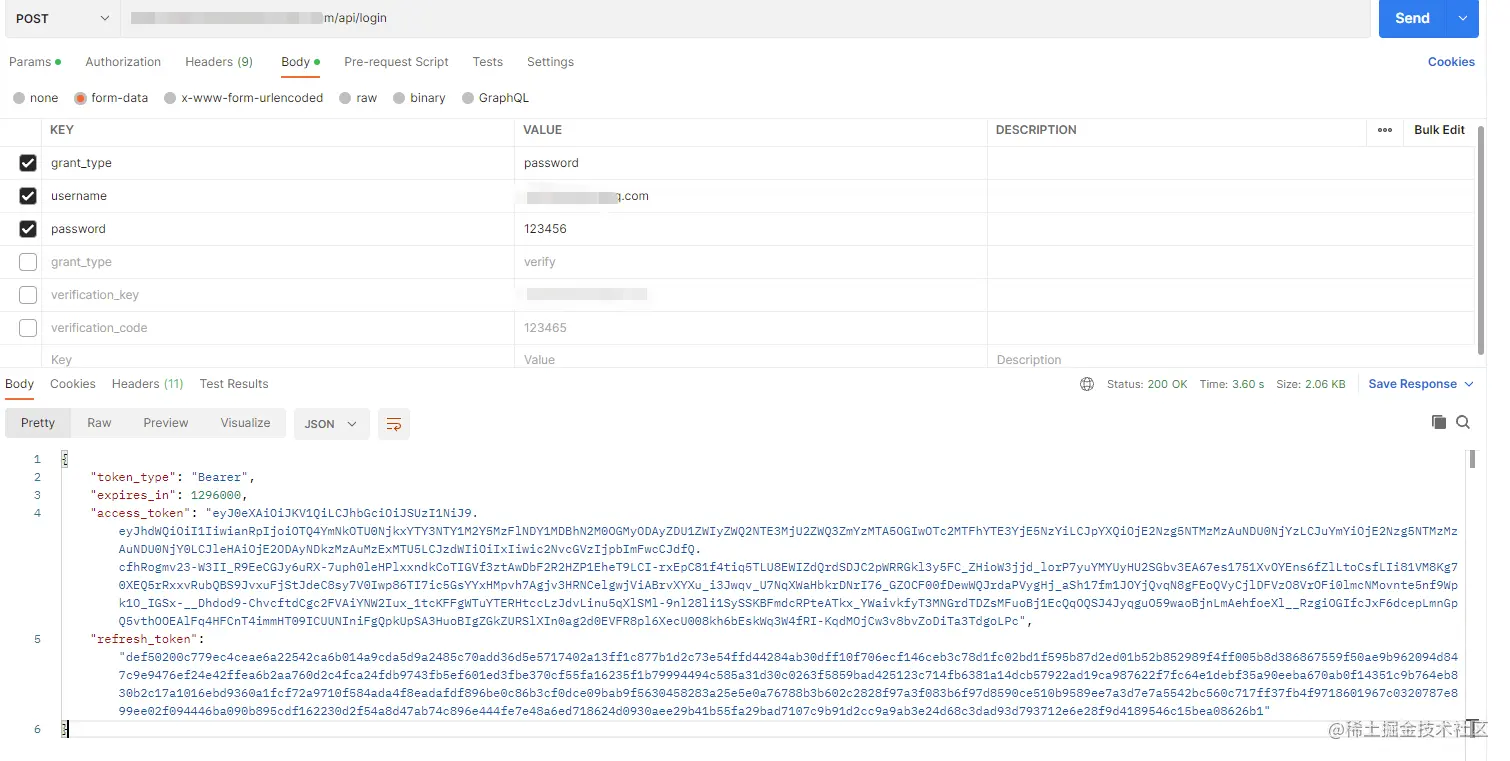Select the raw body type
Screen dimensions: 1510x761
coord(358,98)
